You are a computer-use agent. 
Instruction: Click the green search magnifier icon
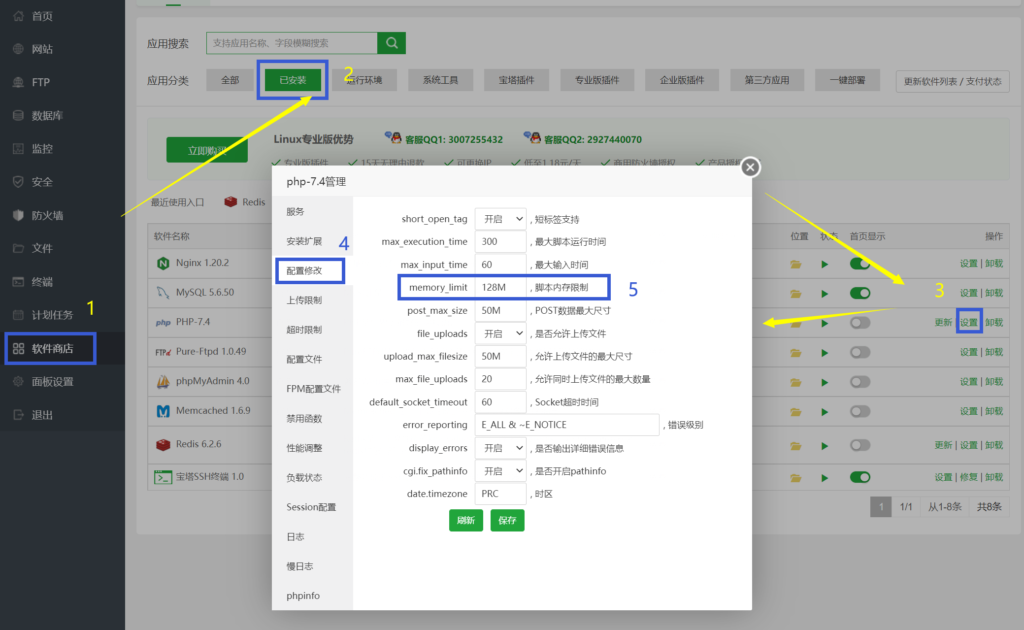click(x=391, y=43)
